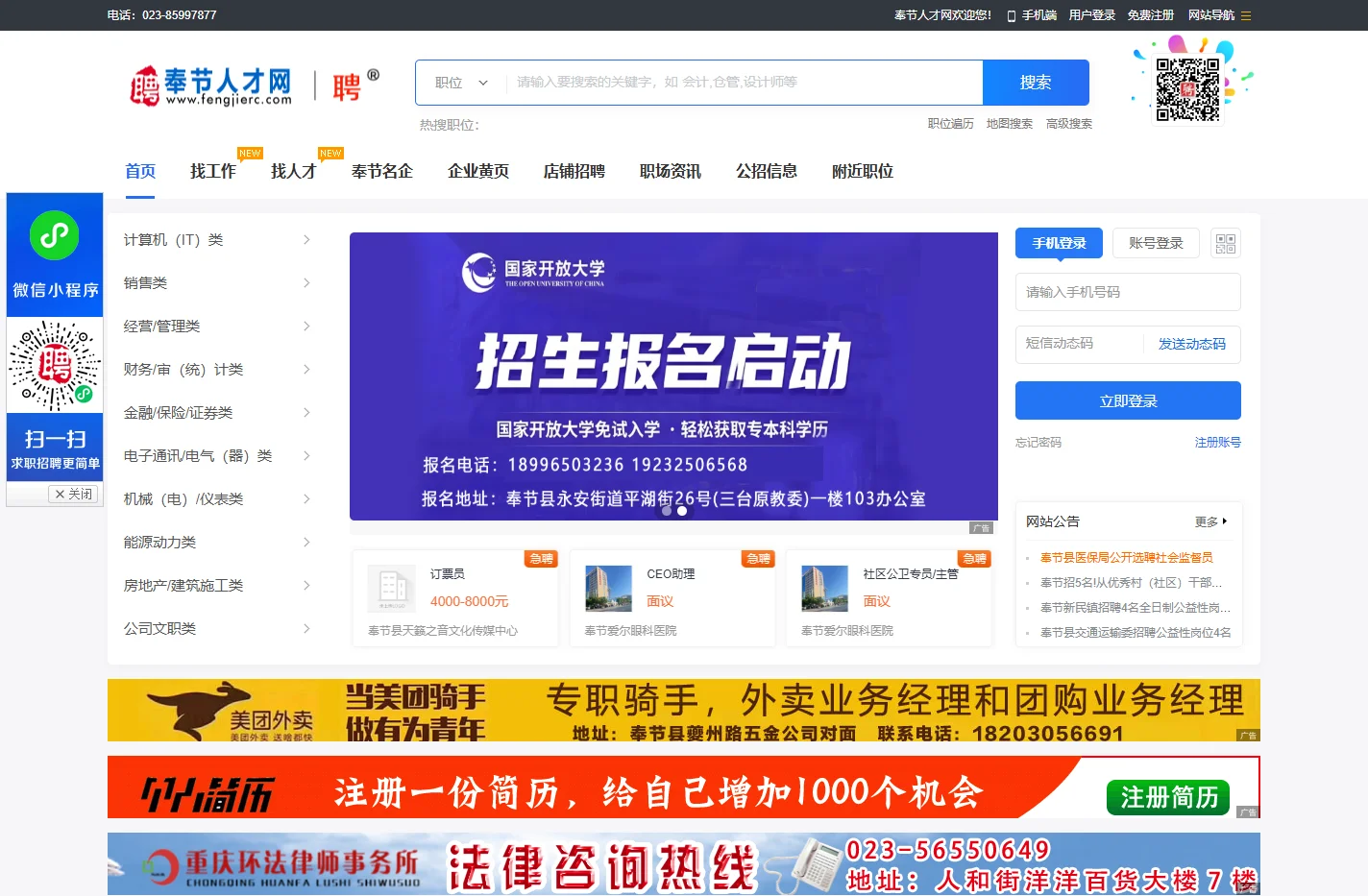Open the 职位遍历 link

coord(951,124)
